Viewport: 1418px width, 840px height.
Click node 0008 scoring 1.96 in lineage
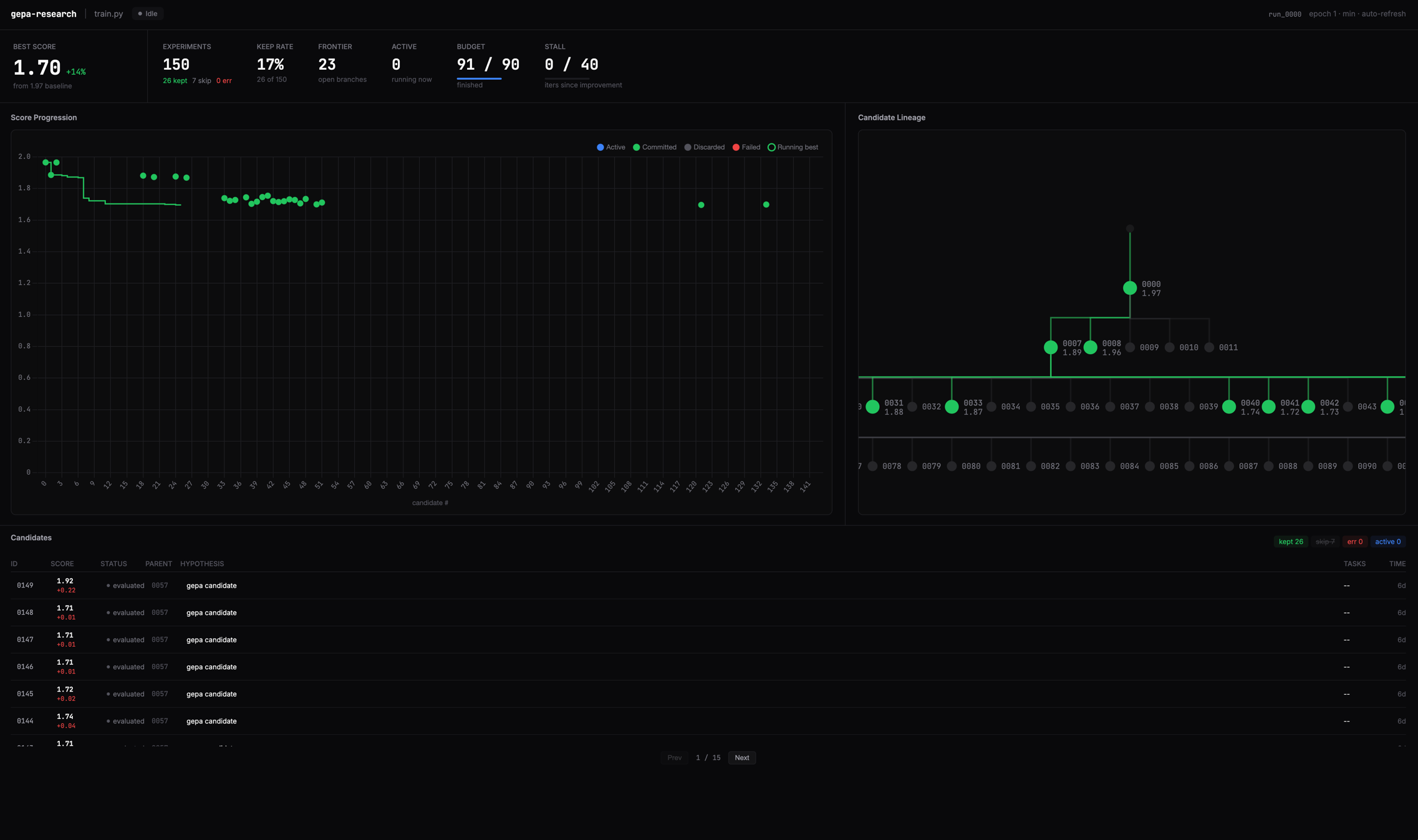[1090, 347]
